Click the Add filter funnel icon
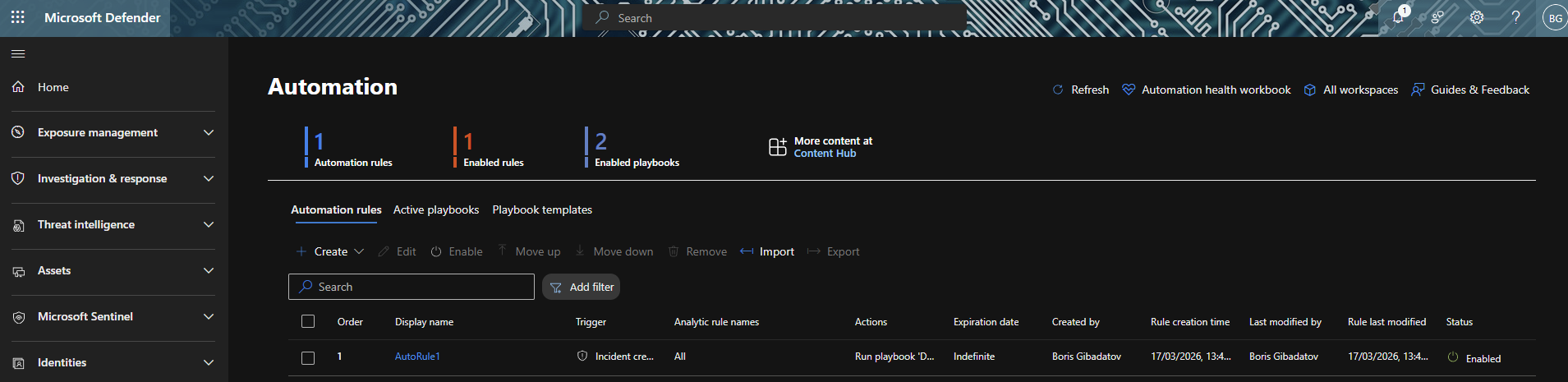Image resolution: width=1568 pixels, height=382 pixels. 556,288
